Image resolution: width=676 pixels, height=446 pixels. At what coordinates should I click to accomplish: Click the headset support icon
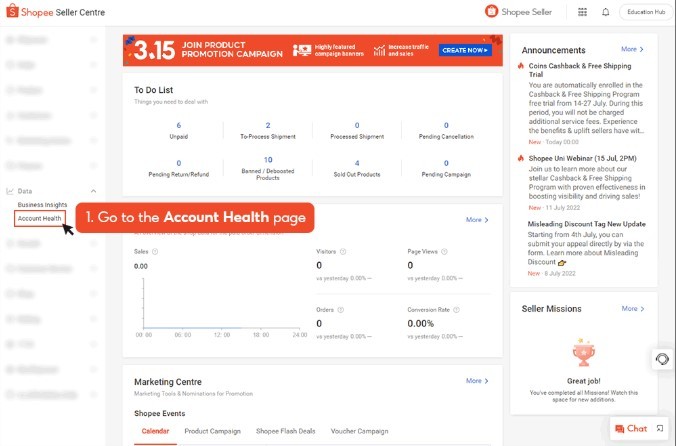tap(662, 359)
